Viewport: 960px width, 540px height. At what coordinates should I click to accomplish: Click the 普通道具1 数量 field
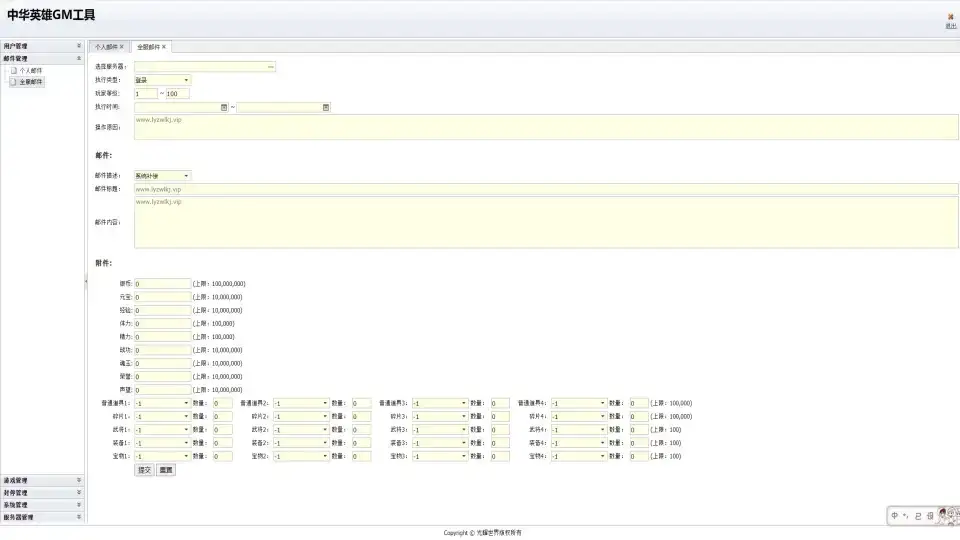coord(222,403)
